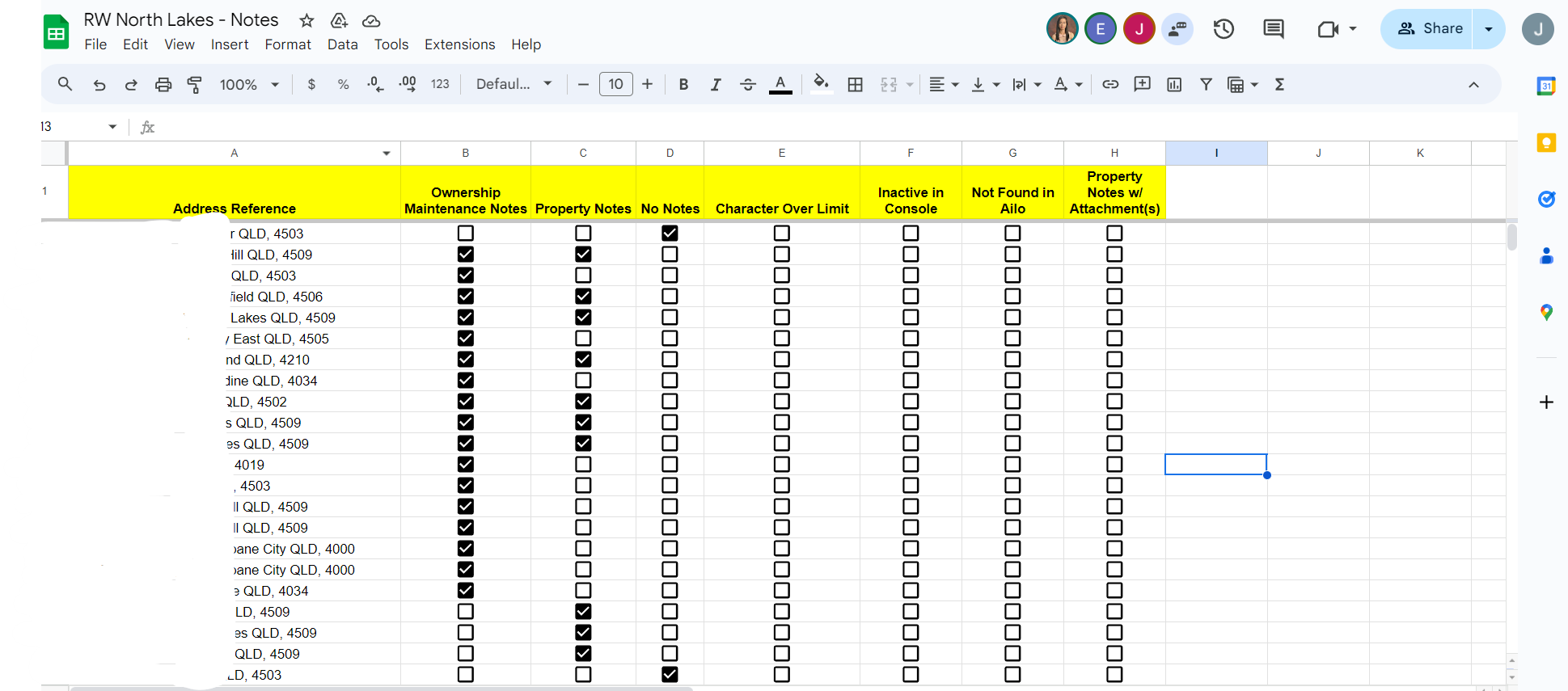Open the Edit menu
The height and width of the screenshot is (691, 1568).
click(135, 44)
